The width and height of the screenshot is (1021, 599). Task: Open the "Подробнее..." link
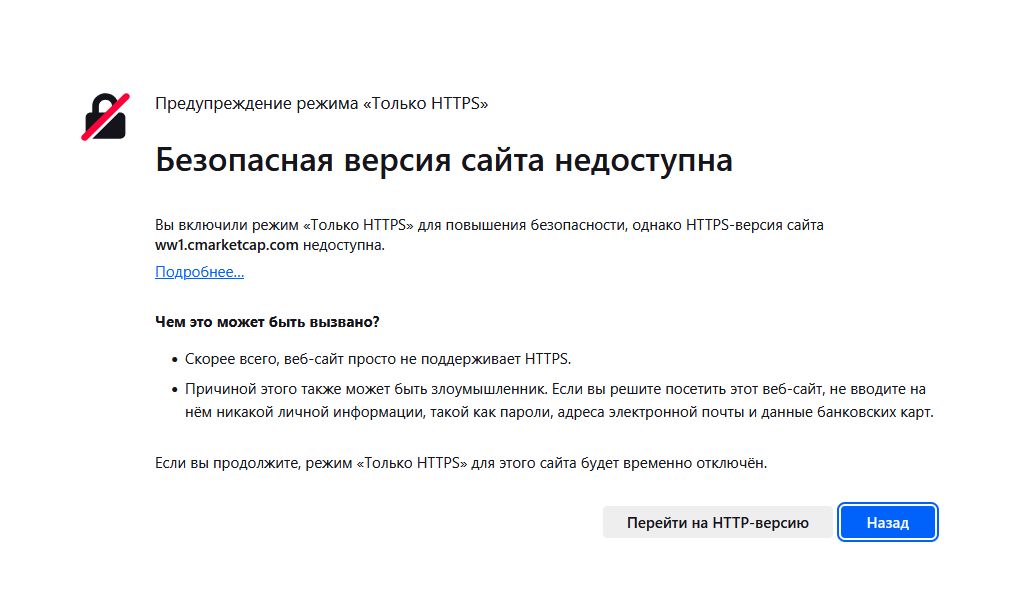(x=199, y=272)
